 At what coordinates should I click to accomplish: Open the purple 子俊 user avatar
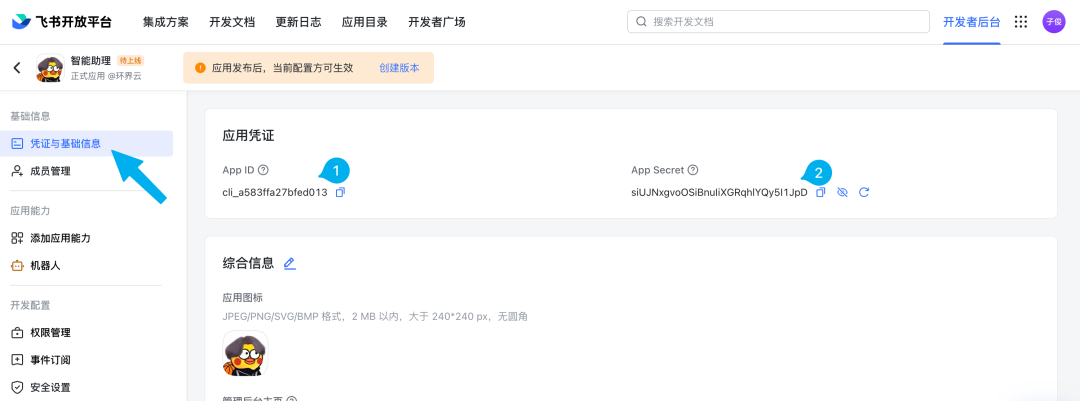point(1053,22)
